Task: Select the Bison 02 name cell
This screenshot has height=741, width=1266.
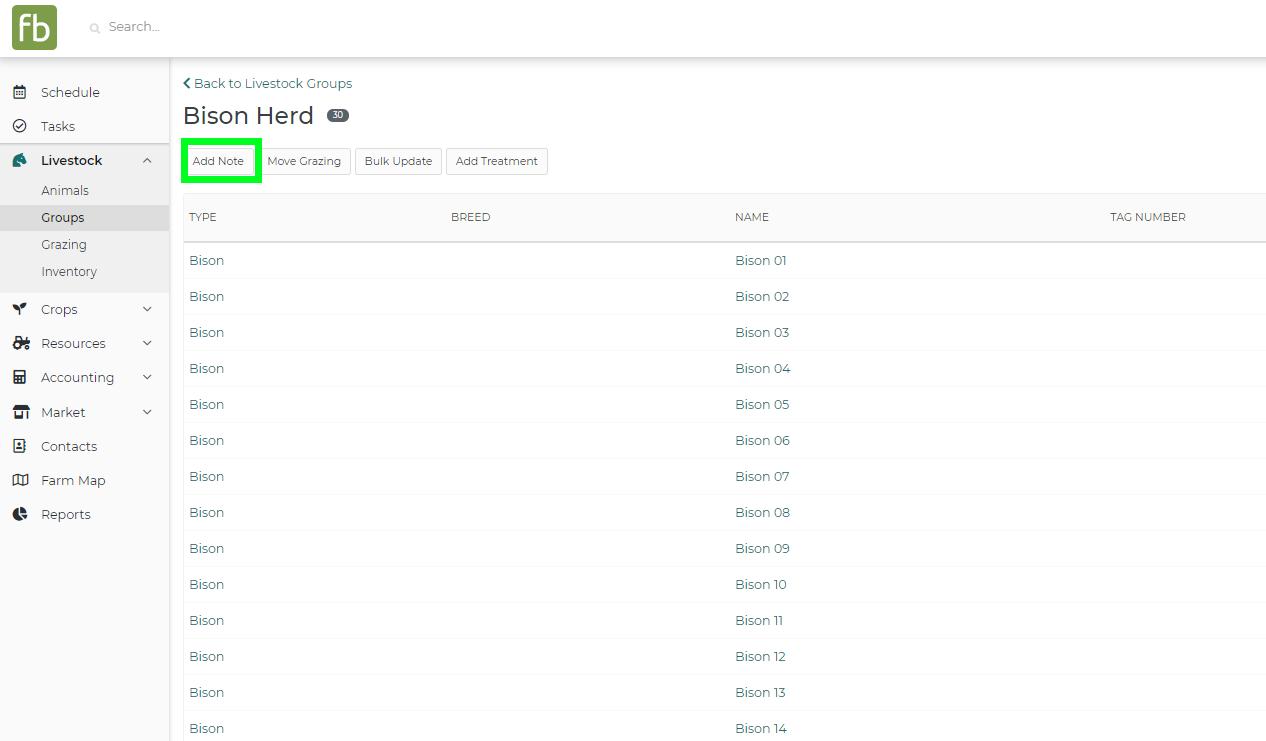Action: click(x=762, y=296)
